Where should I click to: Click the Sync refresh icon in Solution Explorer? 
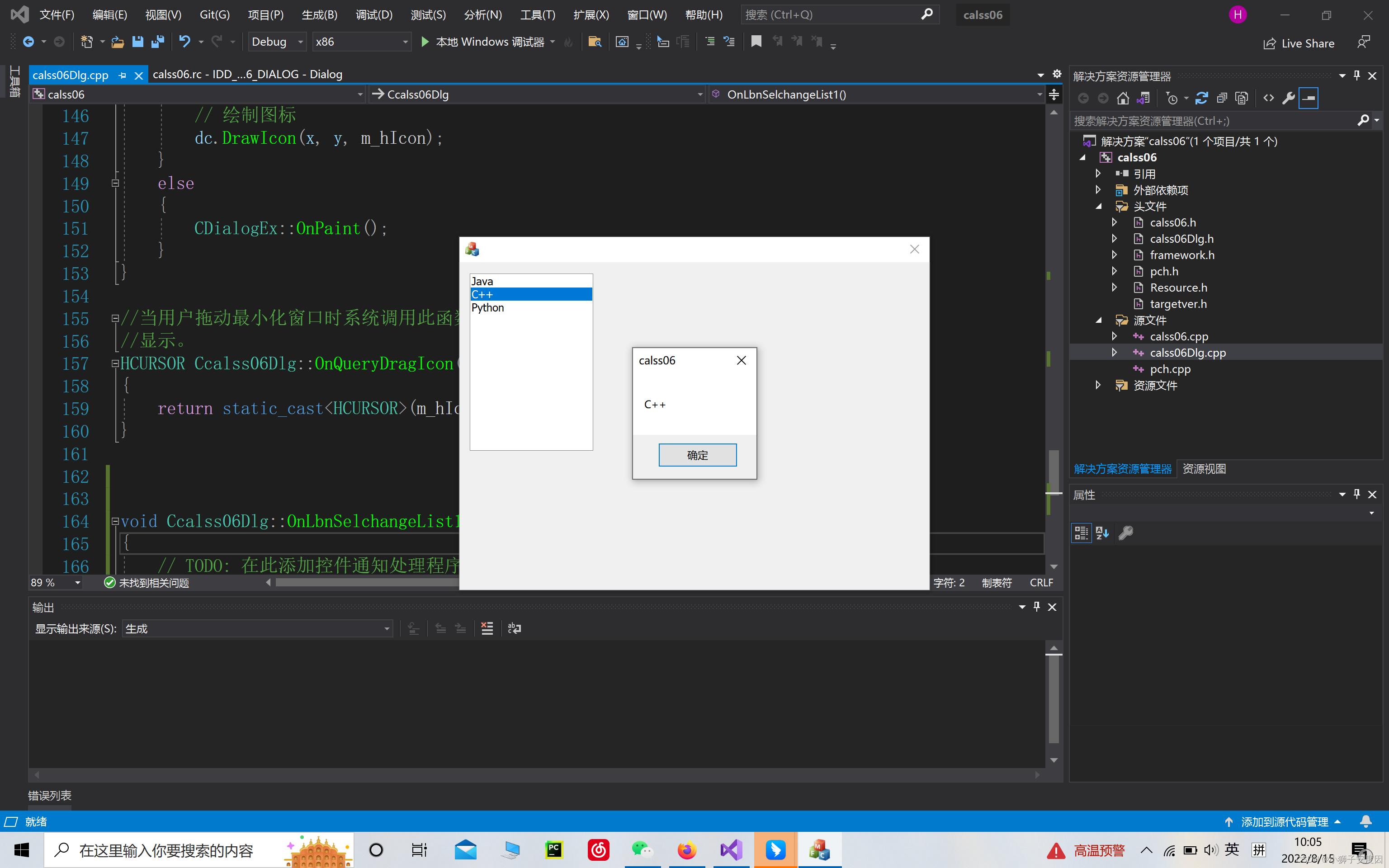point(1201,98)
